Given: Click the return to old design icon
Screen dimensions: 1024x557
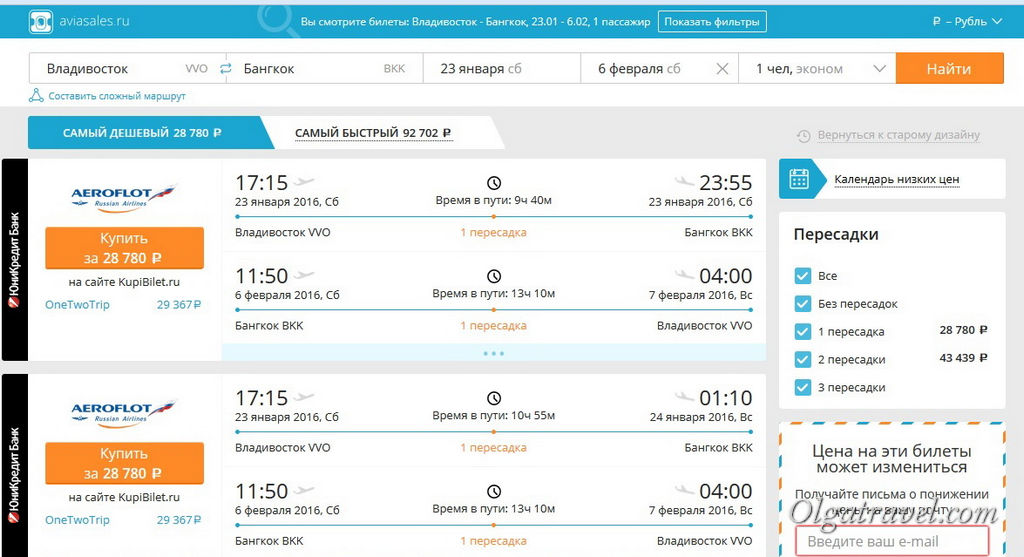Looking at the screenshot, I should click(x=803, y=135).
